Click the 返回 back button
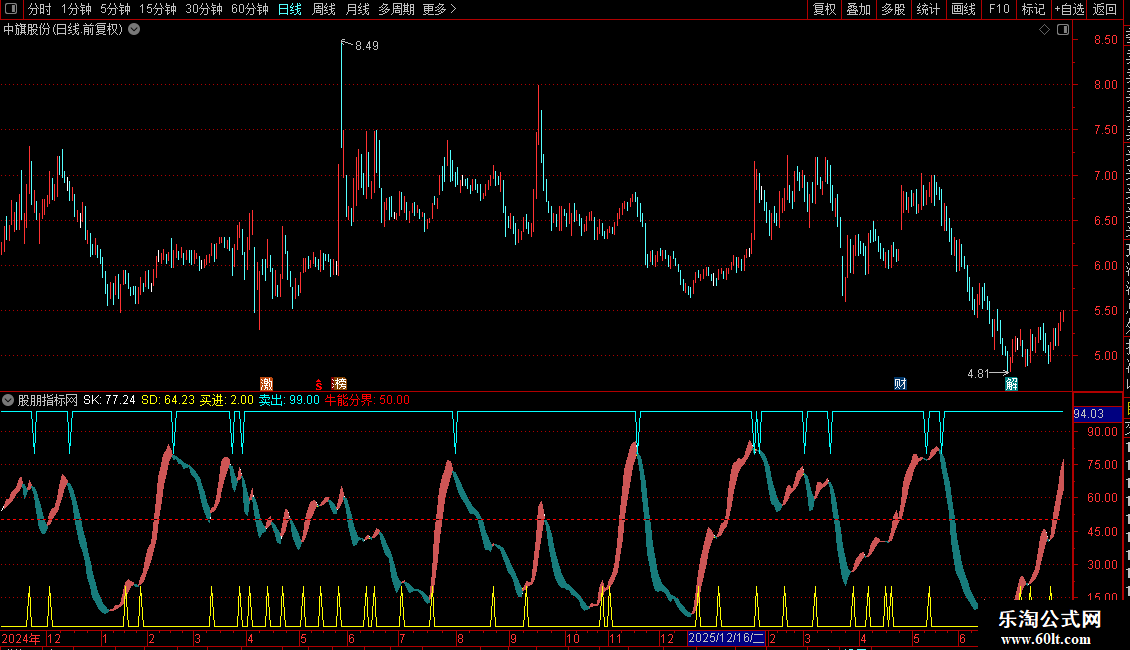Screen dimensions: 1130x650 click(1105, 9)
